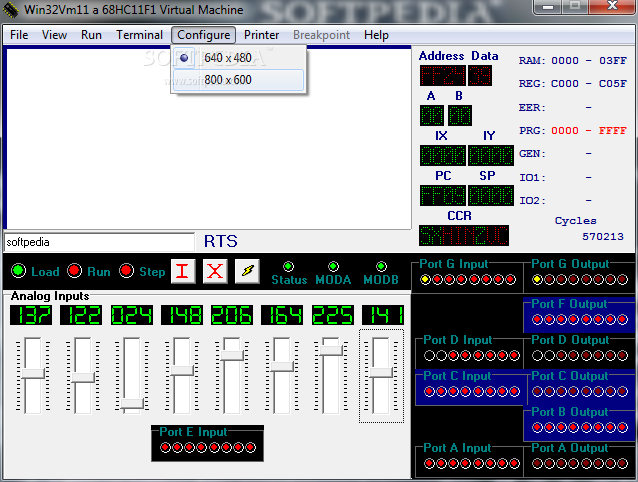Click the CCR flags display

pos(464,236)
